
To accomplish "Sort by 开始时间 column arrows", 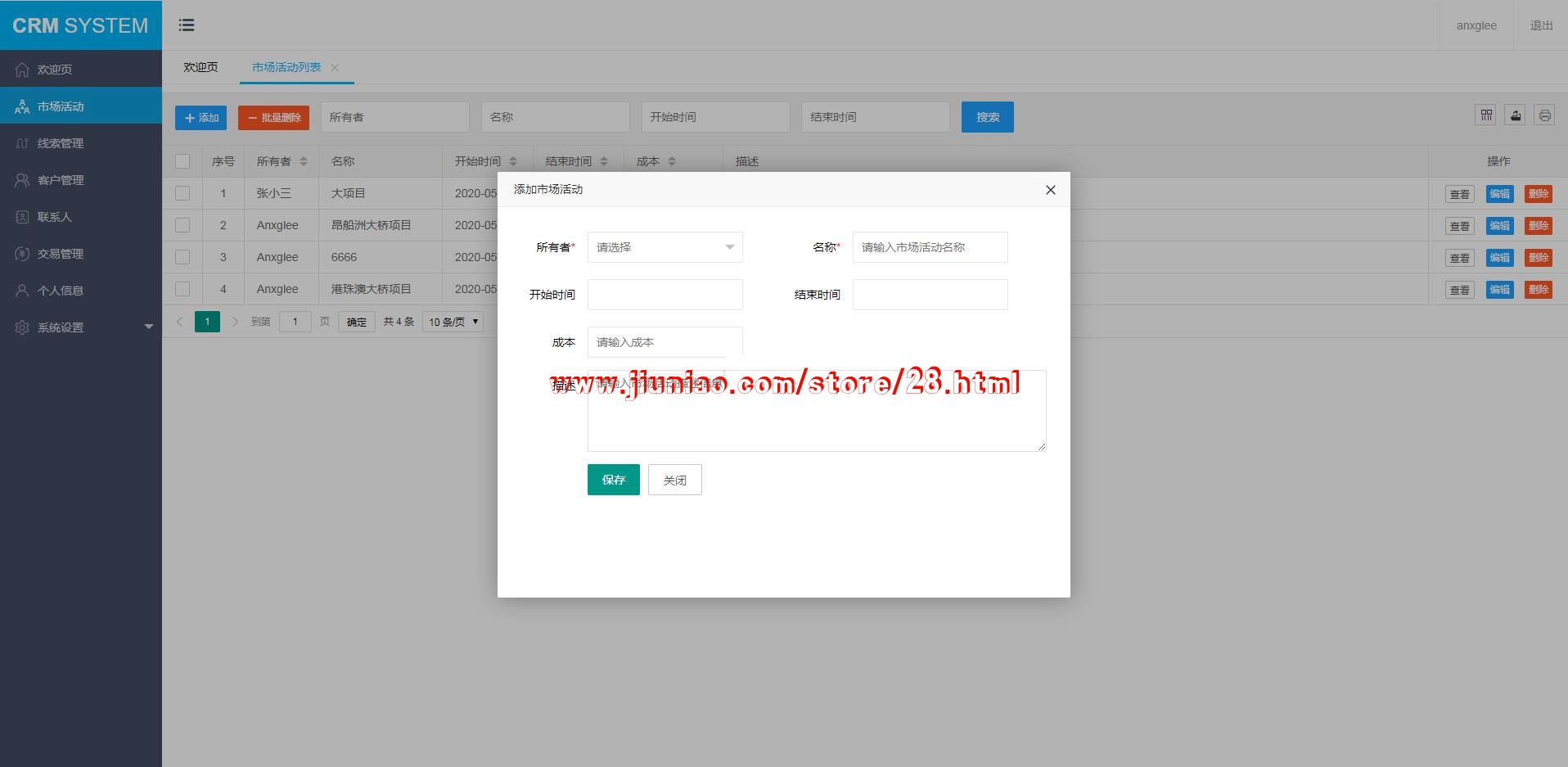I will coord(513,161).
